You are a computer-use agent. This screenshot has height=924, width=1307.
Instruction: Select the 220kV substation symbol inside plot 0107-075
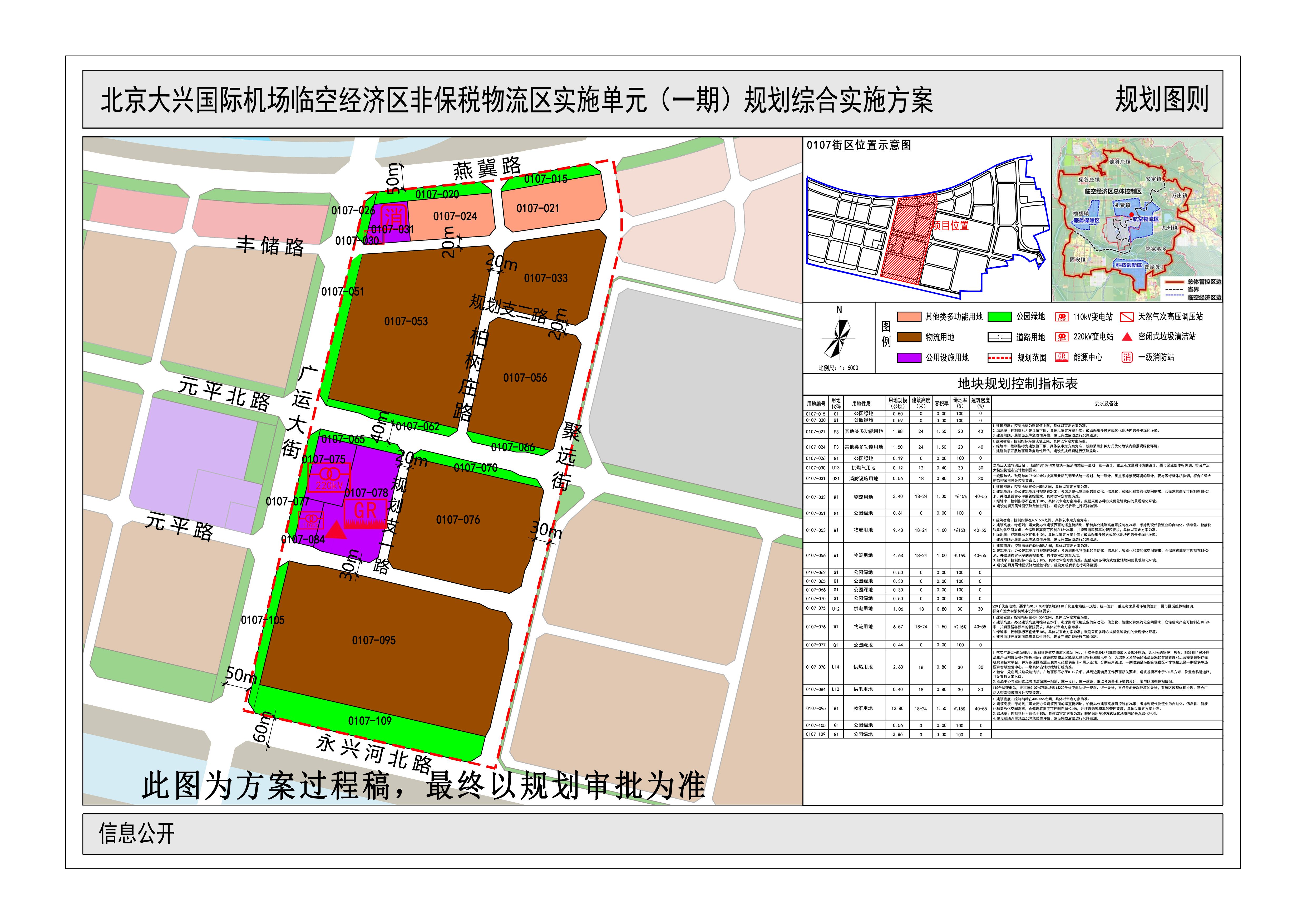330,474
